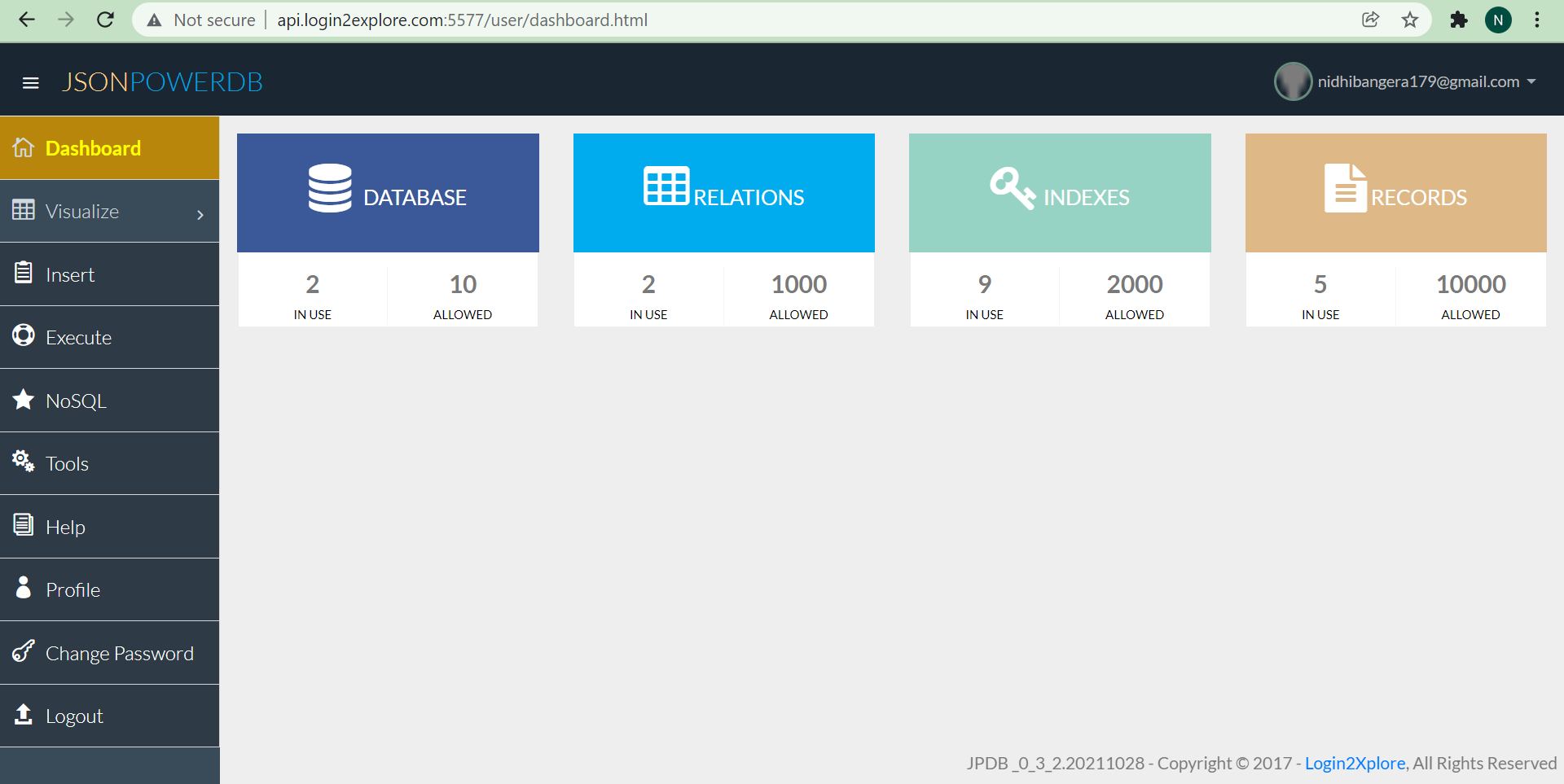Click the key icon on INDEXES card
Viewport: 1564px width, 784px height.
pyautogui.click(x=1011, y=188)
